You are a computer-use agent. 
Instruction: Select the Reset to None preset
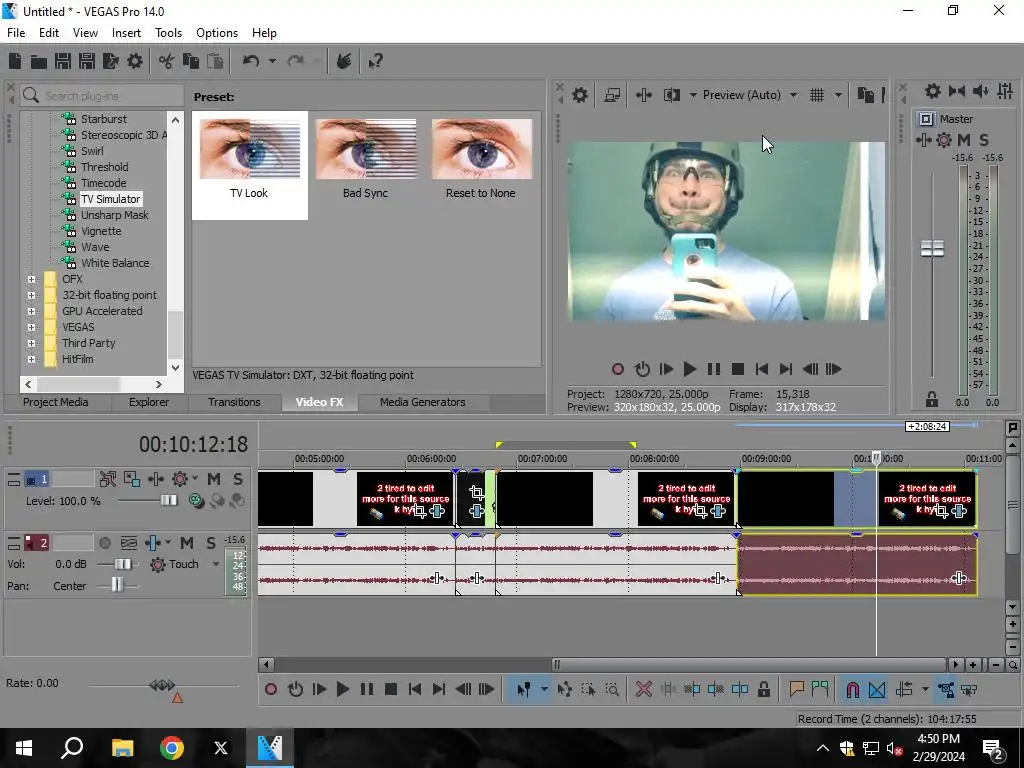[481, 159]
